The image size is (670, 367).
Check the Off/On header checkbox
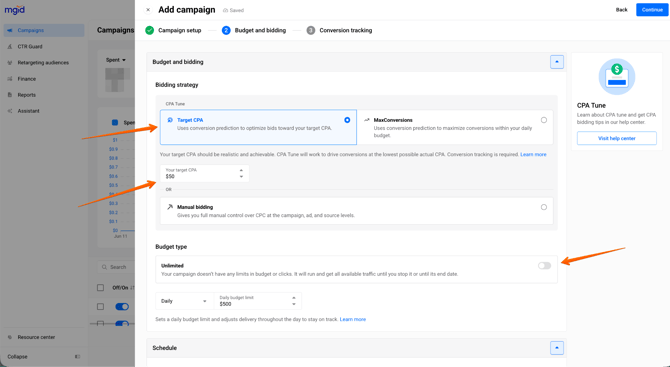[100, 288]
